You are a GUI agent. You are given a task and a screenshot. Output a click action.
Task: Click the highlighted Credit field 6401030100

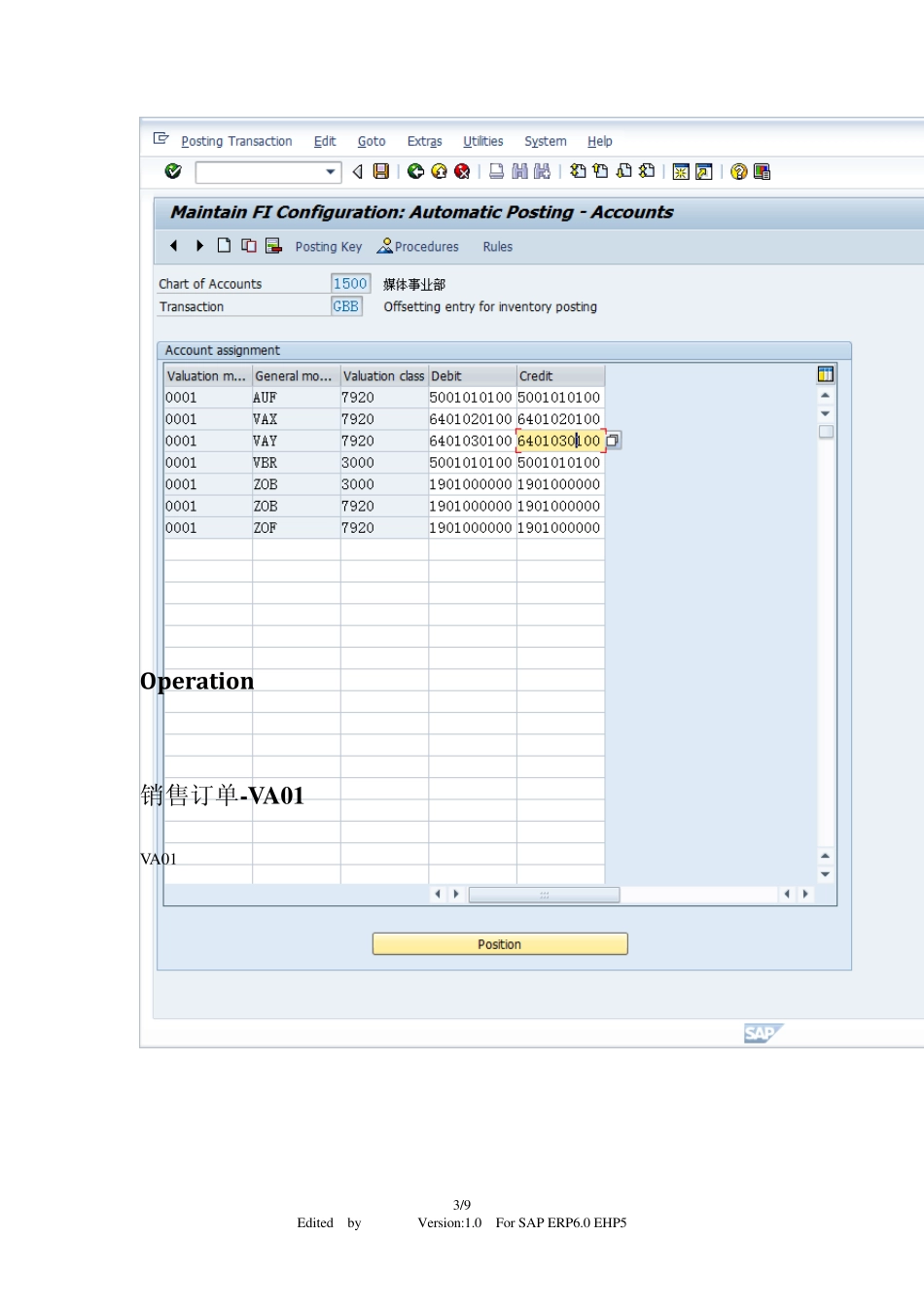(x=560, y=441)
